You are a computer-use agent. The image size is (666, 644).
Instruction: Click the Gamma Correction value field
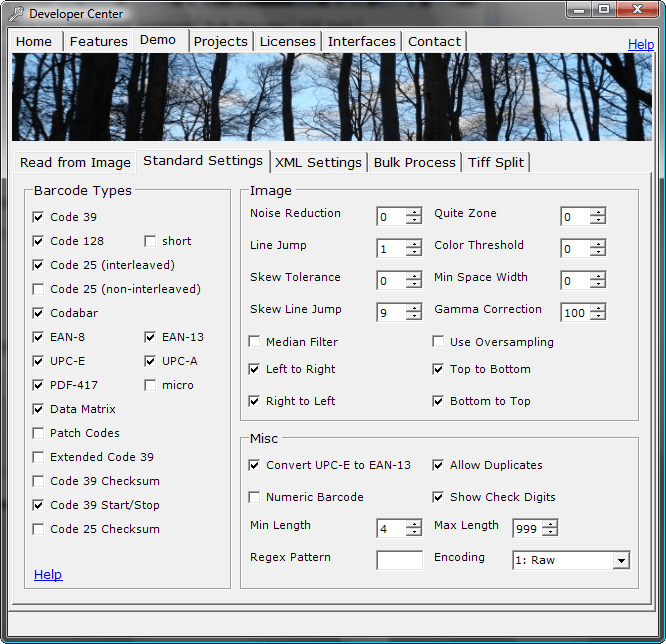[x=575, y=313]
